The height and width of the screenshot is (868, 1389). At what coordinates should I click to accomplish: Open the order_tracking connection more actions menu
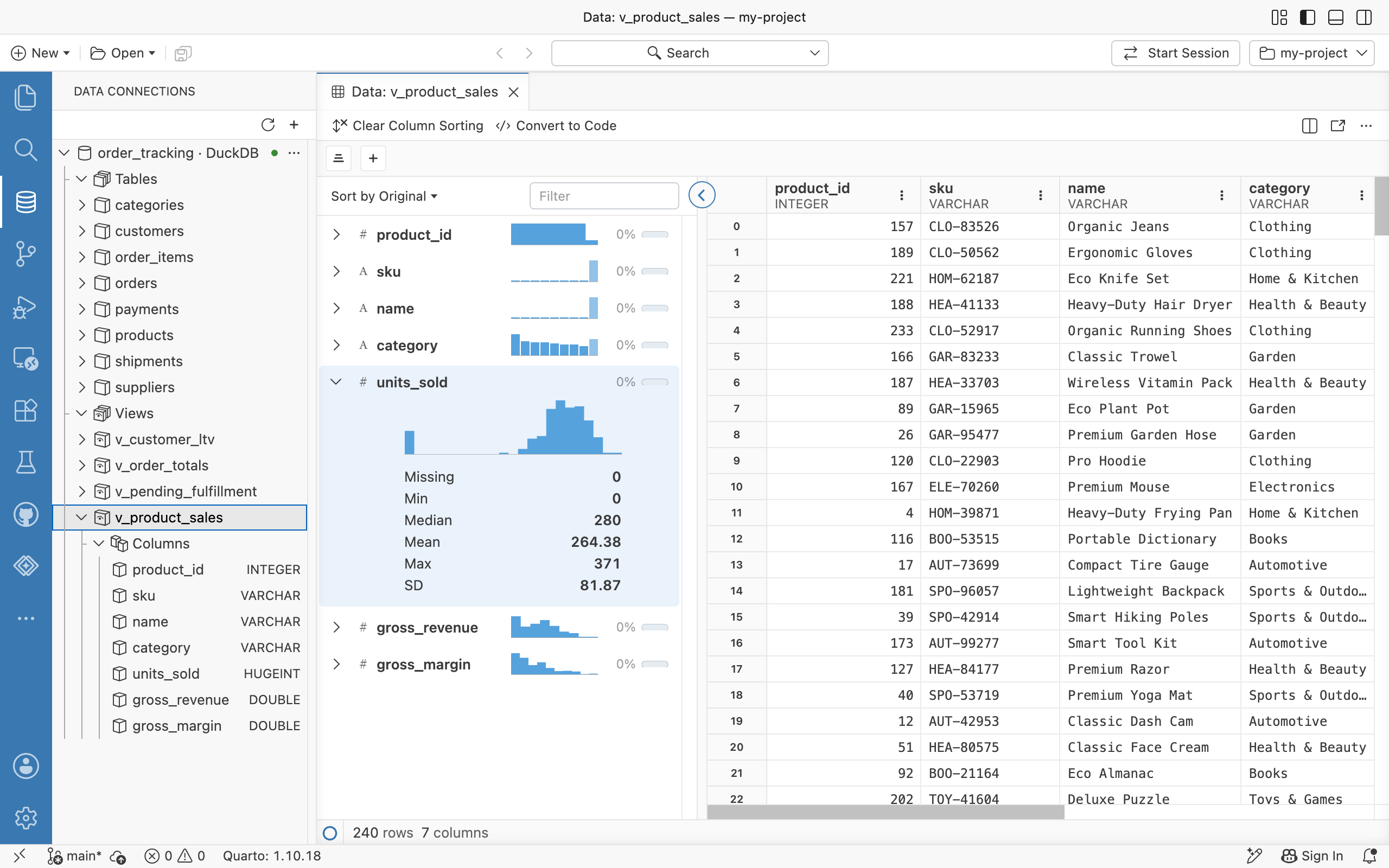pos(294,152)
